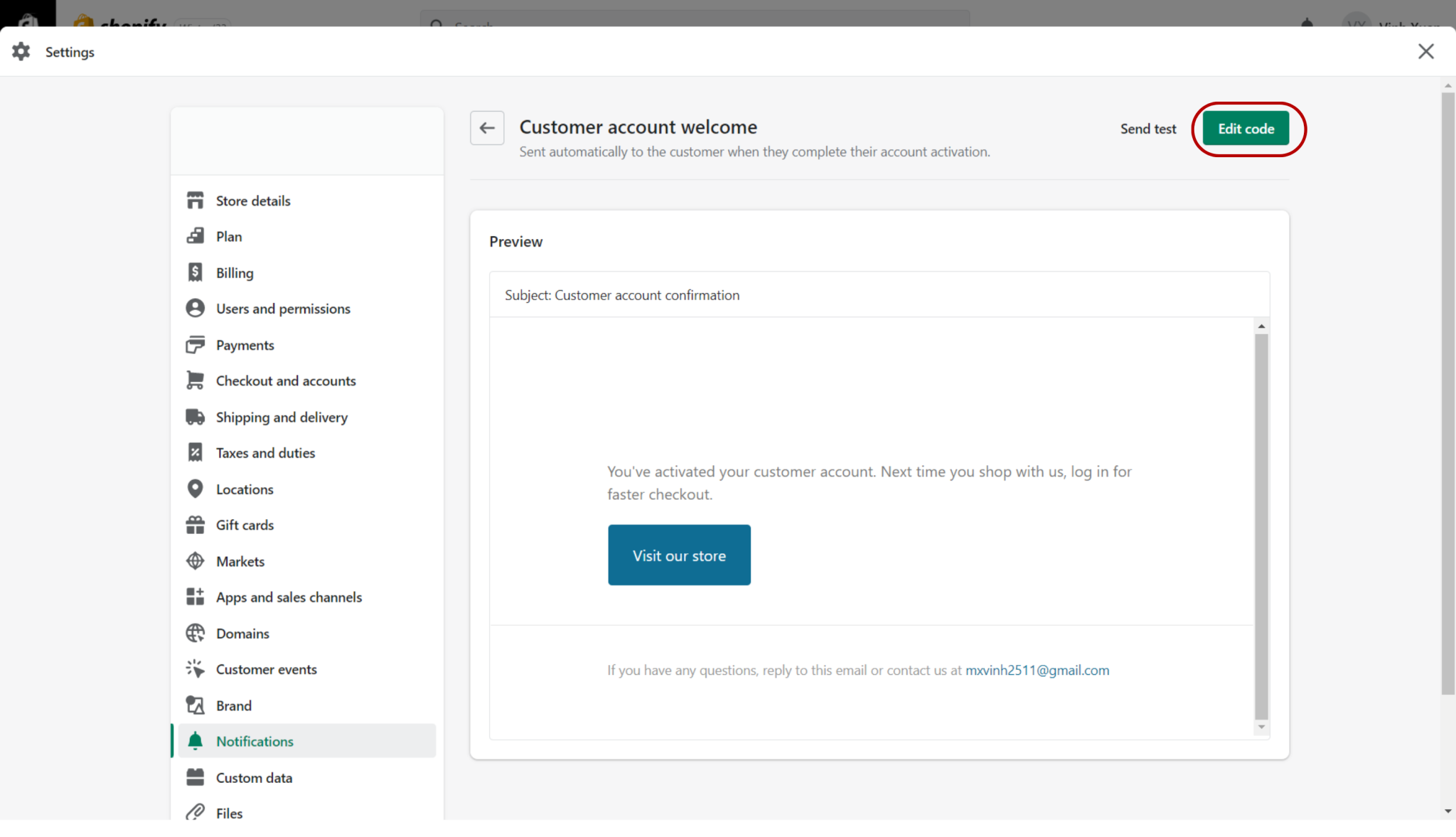This screenshot has width=1456, height=837.
Task: Go back using the arrow next to Customer account welcome
Action: pos(487,128)
